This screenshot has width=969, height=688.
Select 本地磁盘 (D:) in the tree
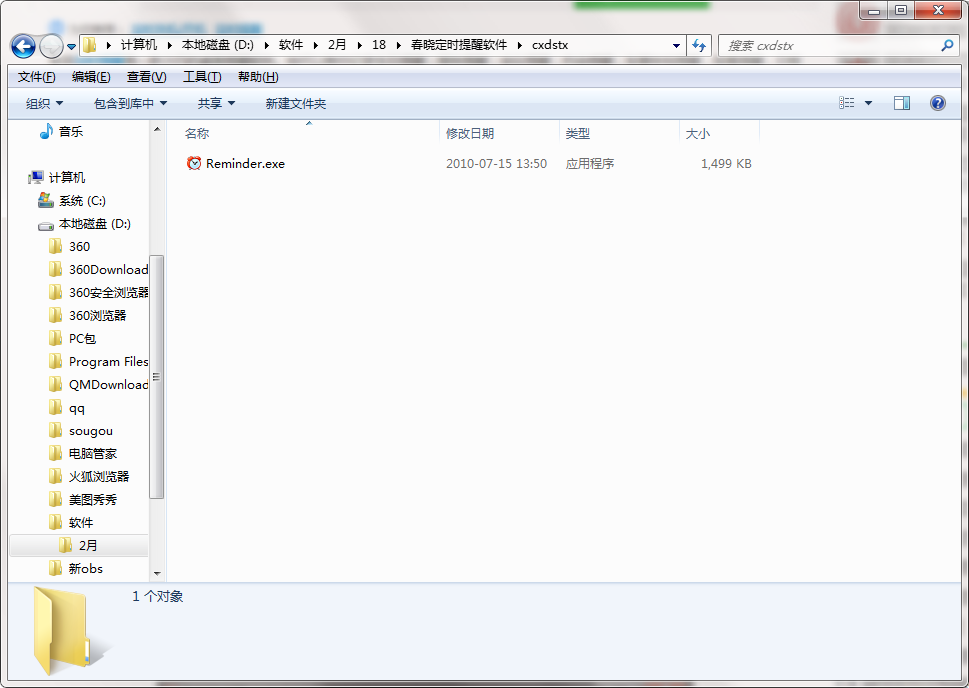coord(95,224)
